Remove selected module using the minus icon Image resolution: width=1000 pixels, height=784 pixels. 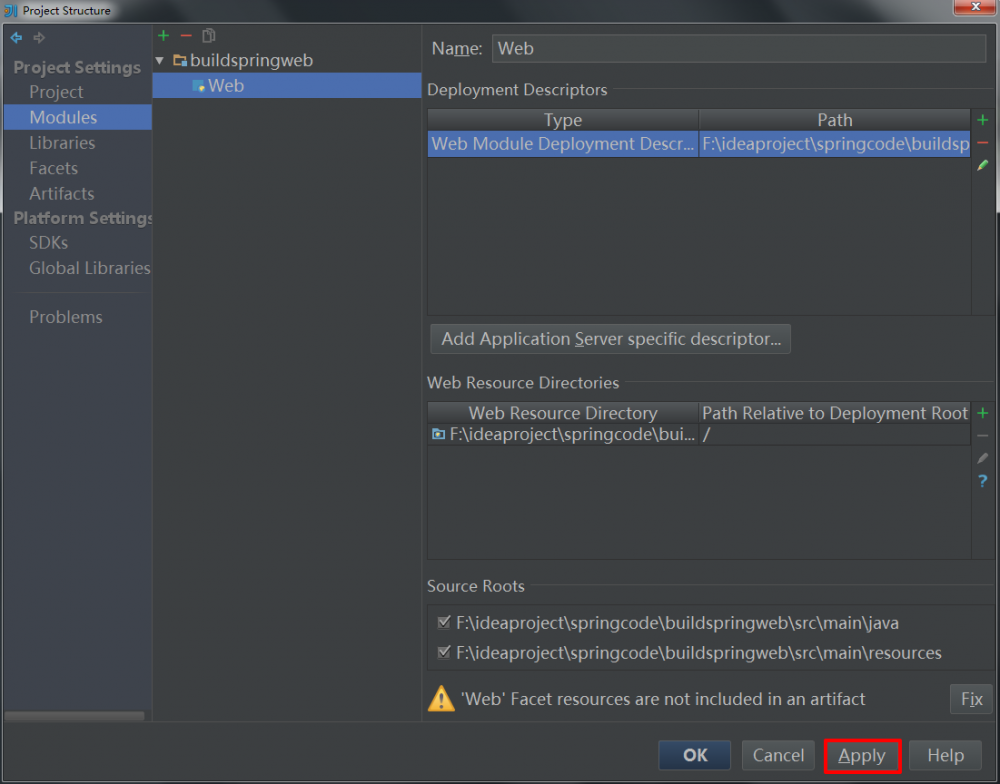185,35
